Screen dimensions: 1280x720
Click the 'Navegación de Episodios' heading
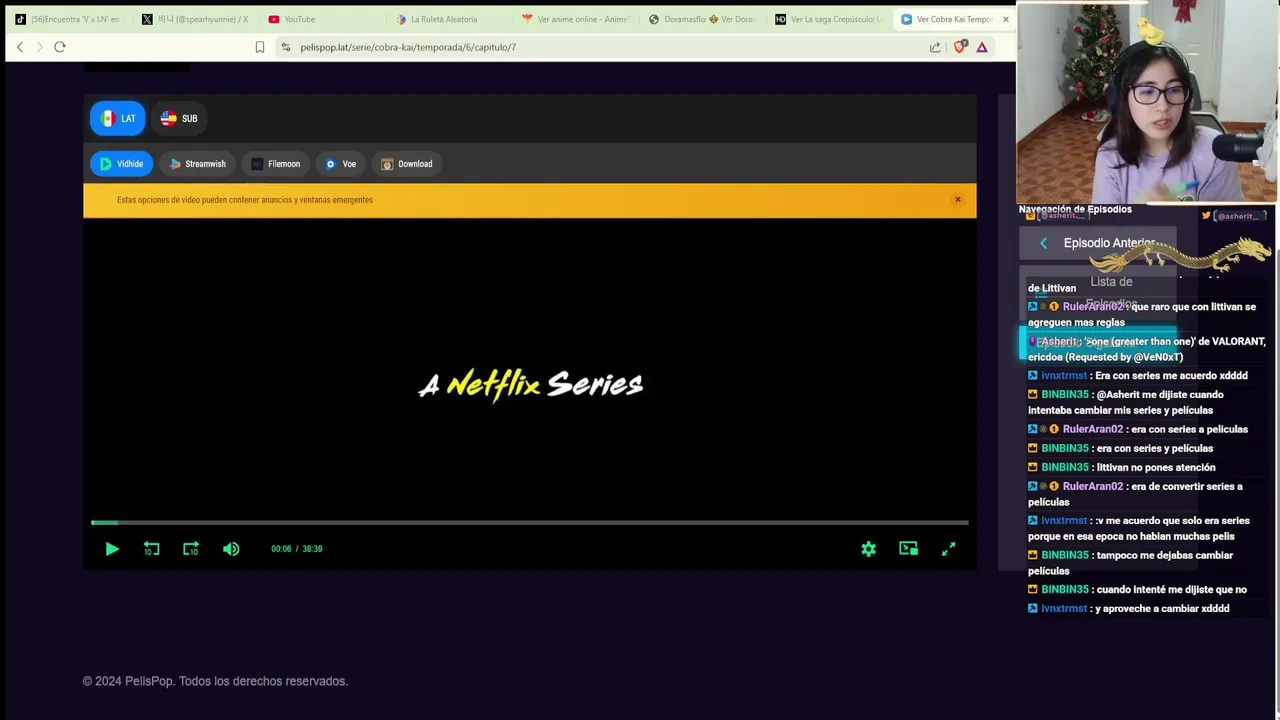pos(1075,209)
